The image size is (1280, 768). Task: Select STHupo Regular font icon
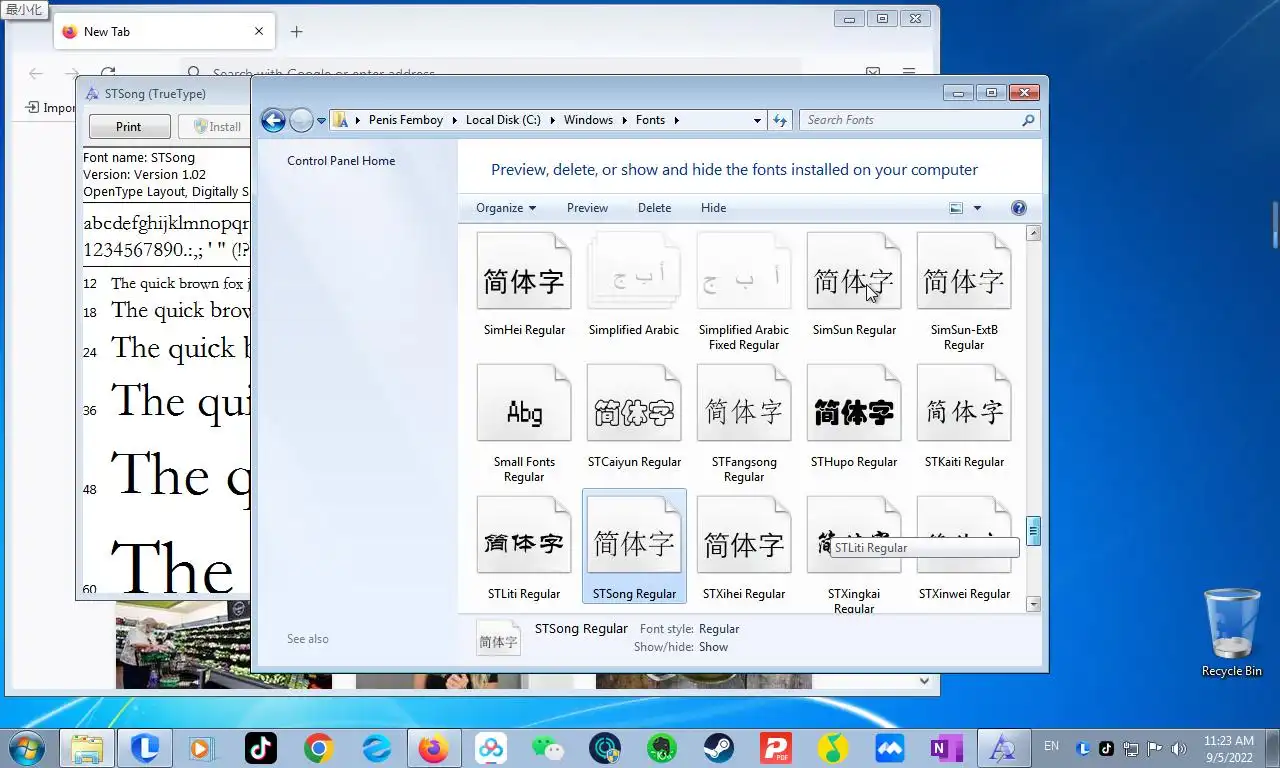(854, 404)
